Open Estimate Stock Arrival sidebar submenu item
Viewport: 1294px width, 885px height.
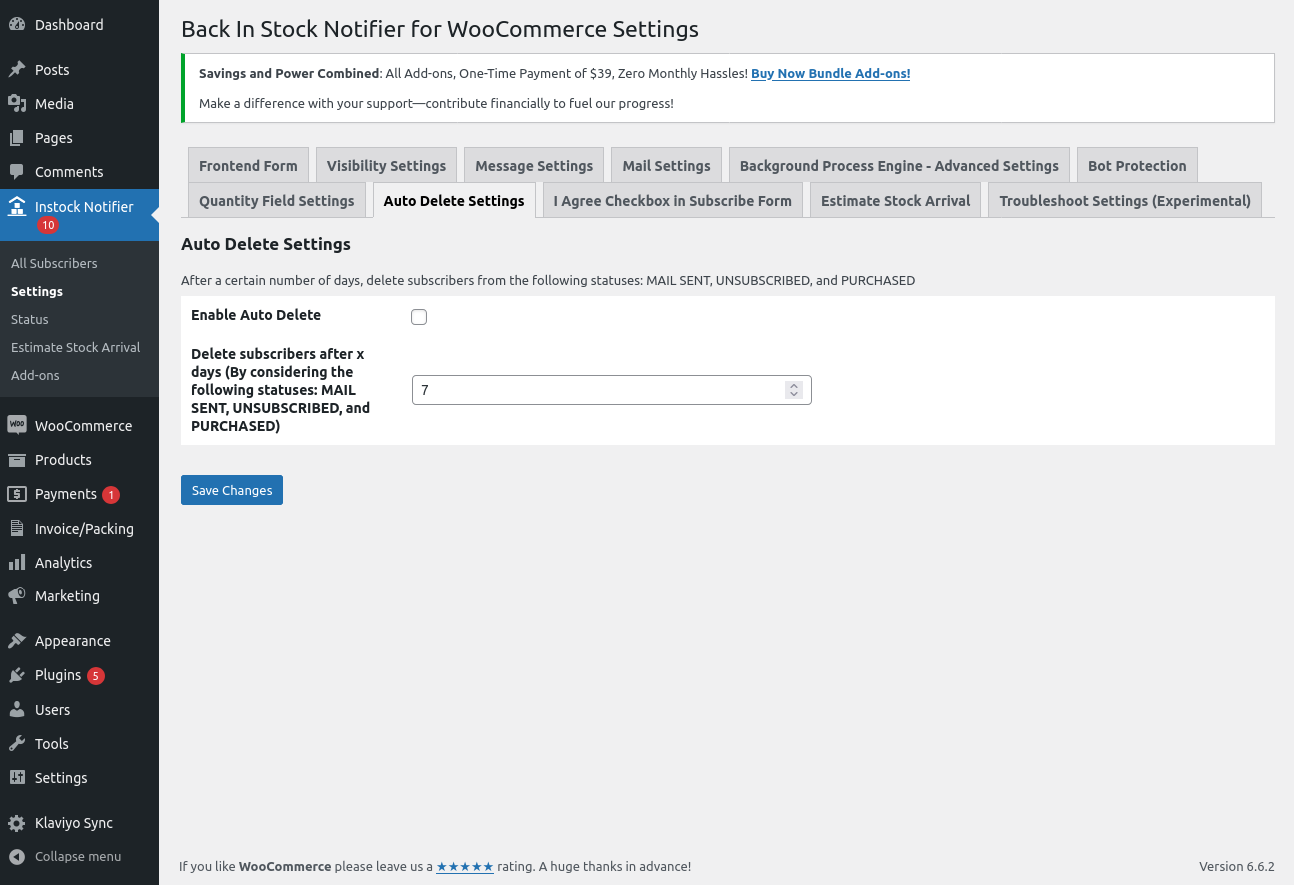click(76, 348)
